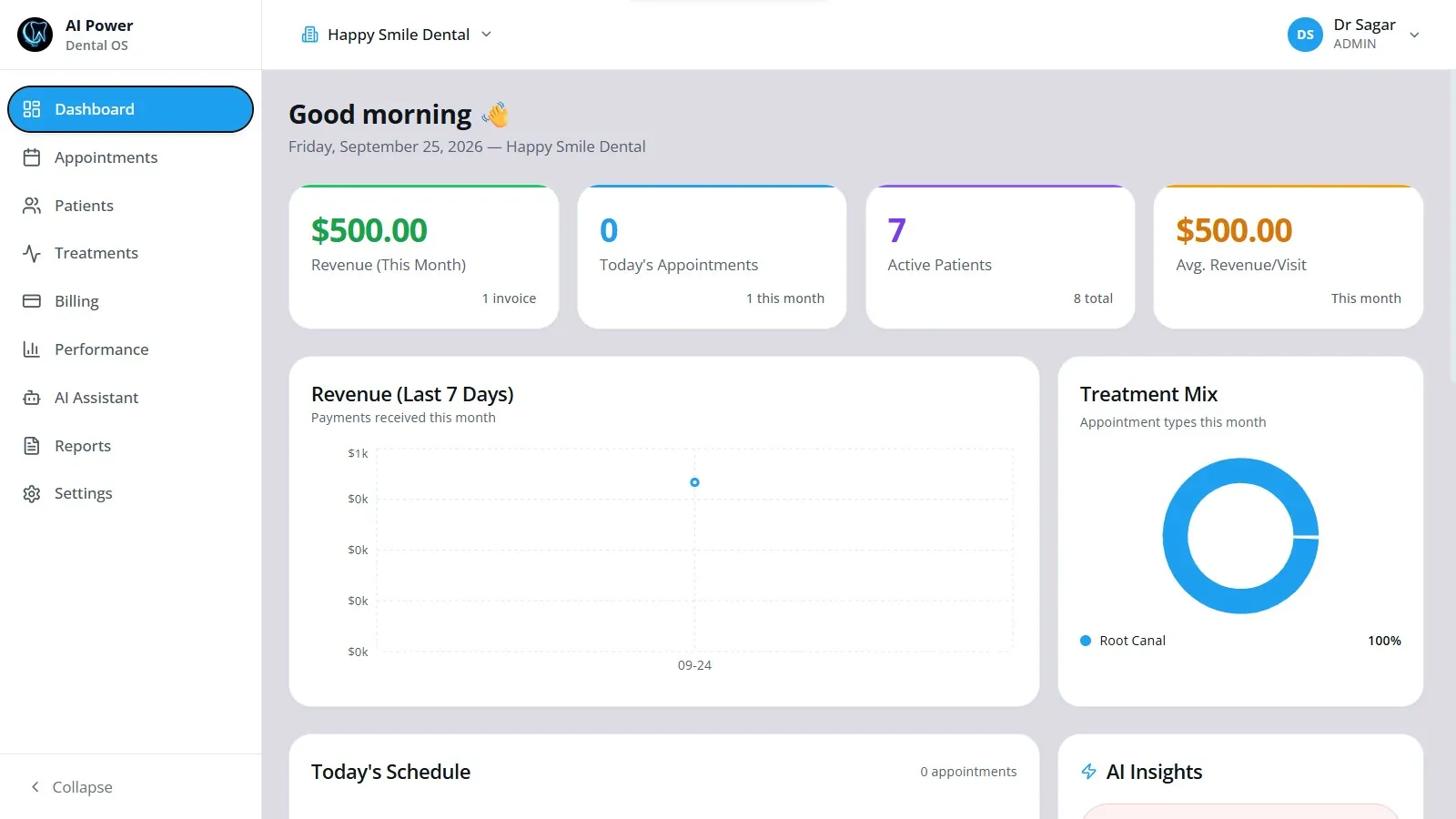Click the AI Insights lightning icon
Screen dimensions: 1456x819
coord(1088,772)
